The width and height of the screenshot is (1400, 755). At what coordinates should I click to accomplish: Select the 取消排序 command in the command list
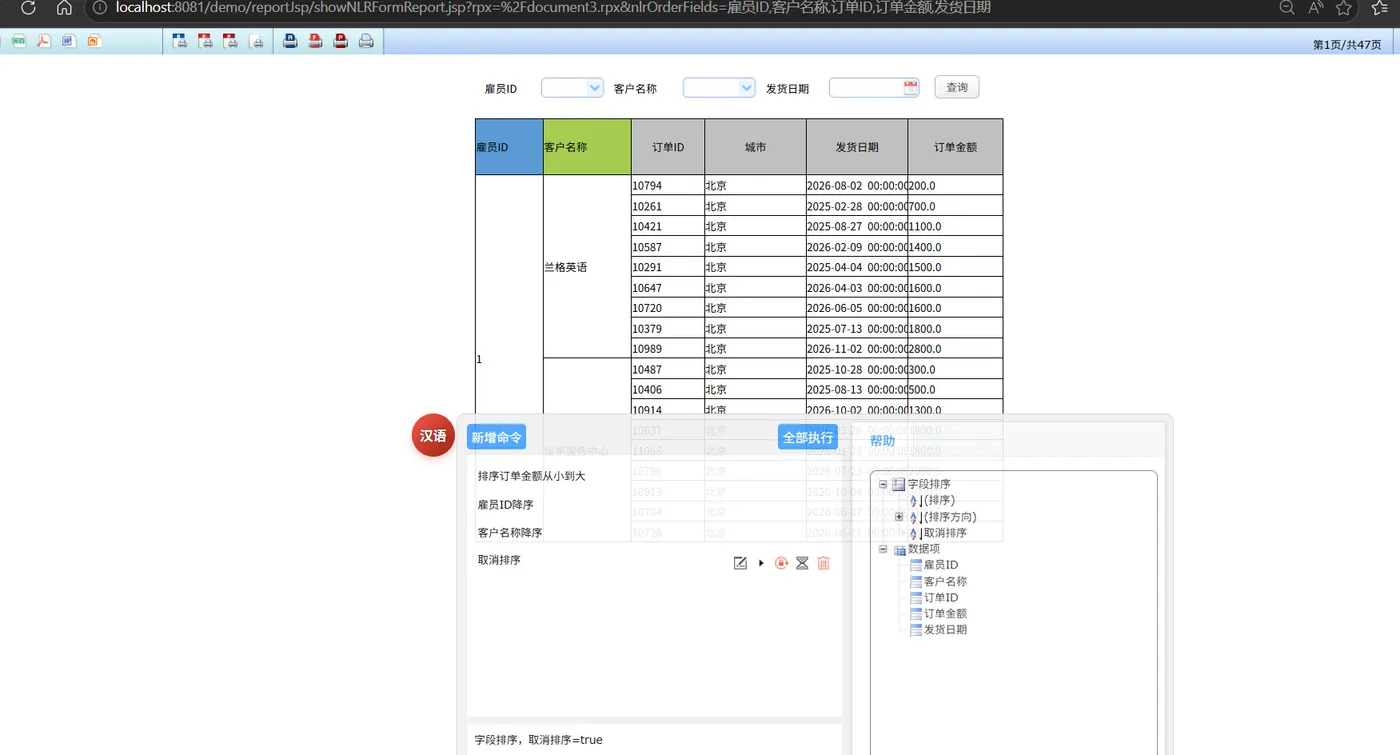[500, 560]
